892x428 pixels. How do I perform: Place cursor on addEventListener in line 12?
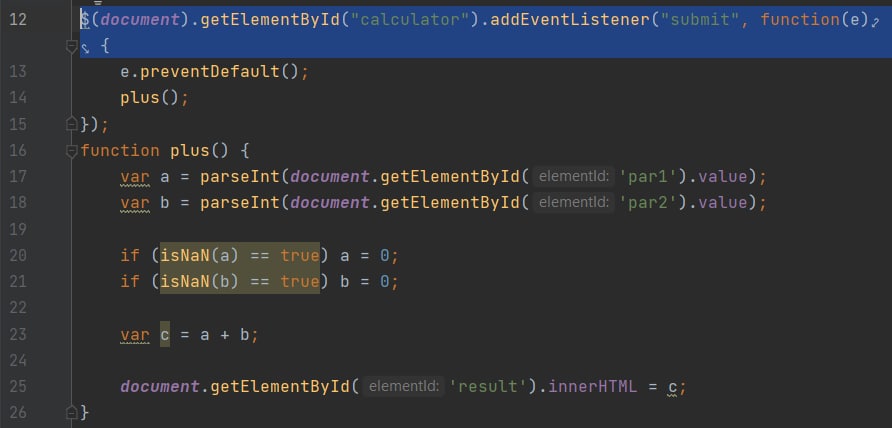tap(571, 20)
